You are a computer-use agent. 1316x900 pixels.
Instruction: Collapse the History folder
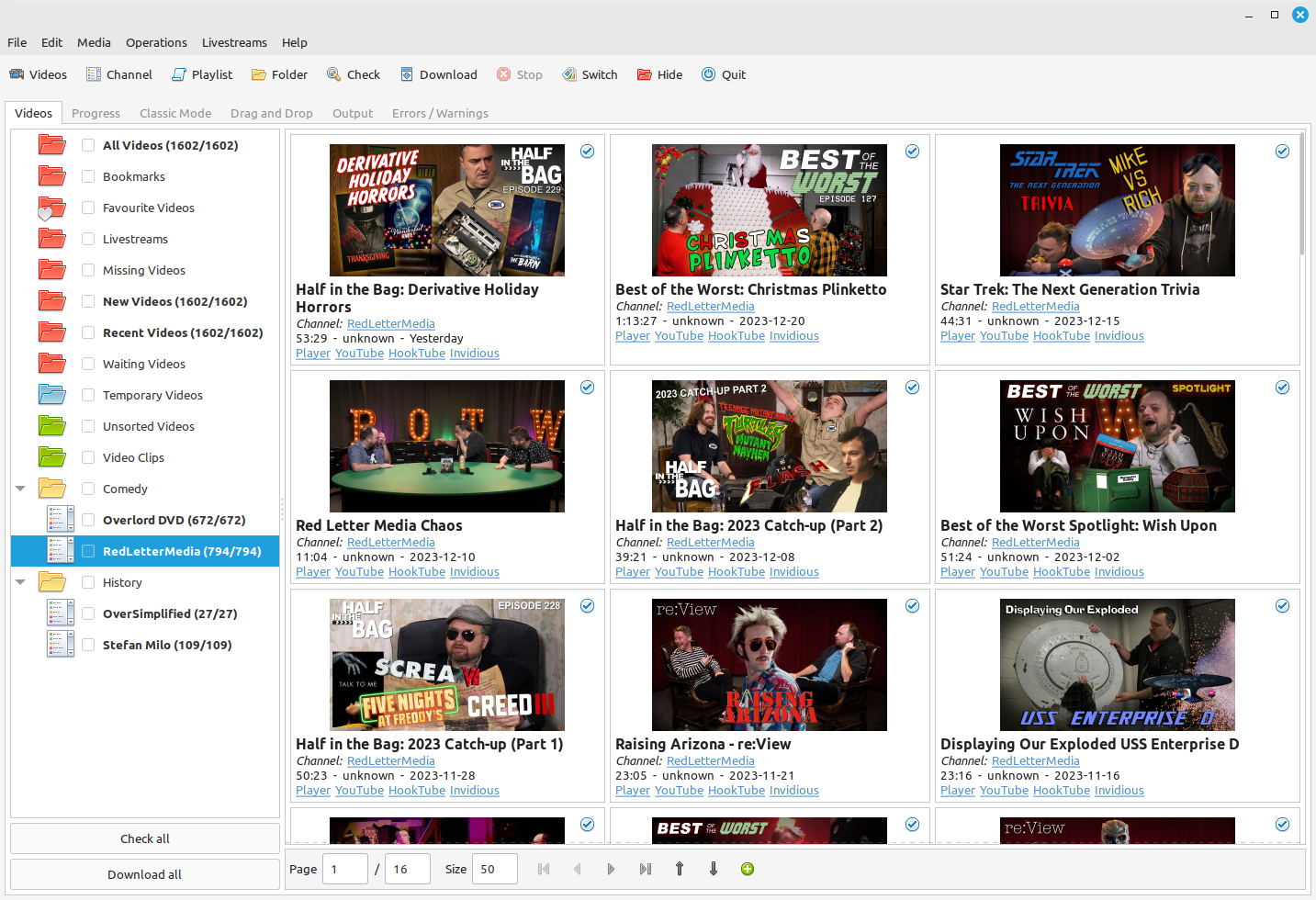tap(20, 582)
